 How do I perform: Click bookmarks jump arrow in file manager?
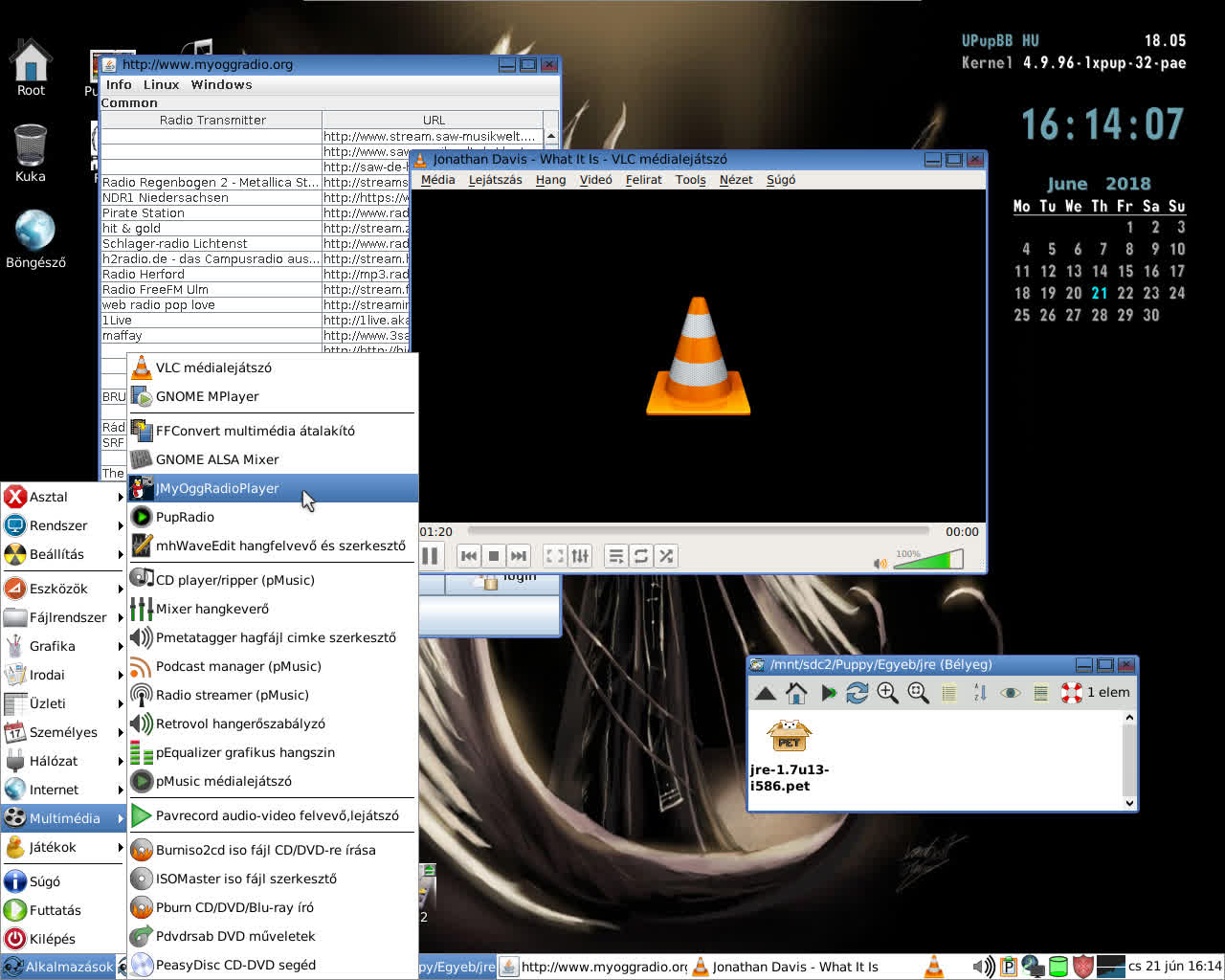[x=828, y=693]
